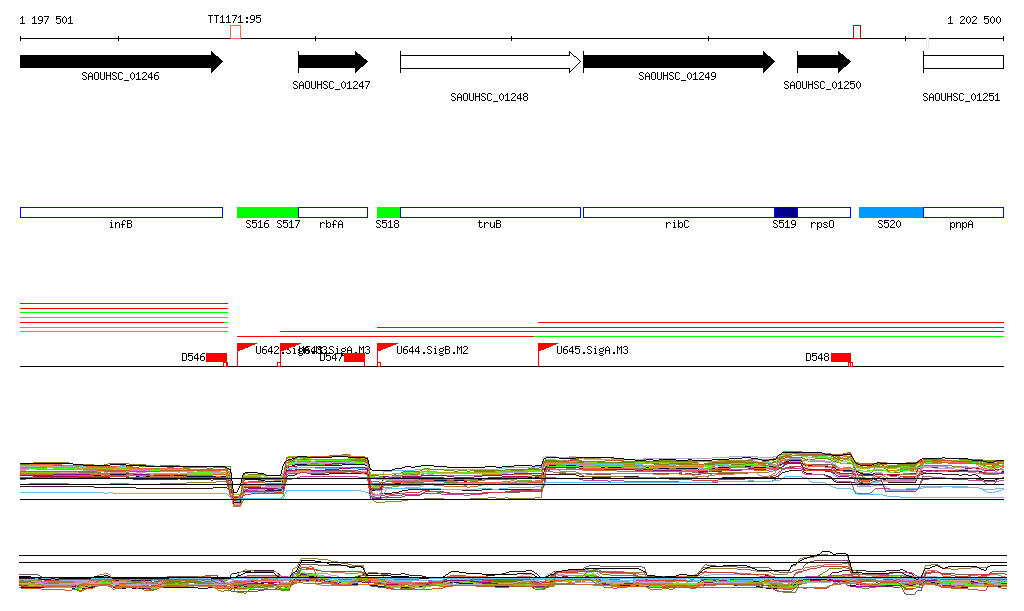The width and height of the screenshot is (1024, 611).
Task: Click the light blue S520 segment
Action: coord(890,212)
